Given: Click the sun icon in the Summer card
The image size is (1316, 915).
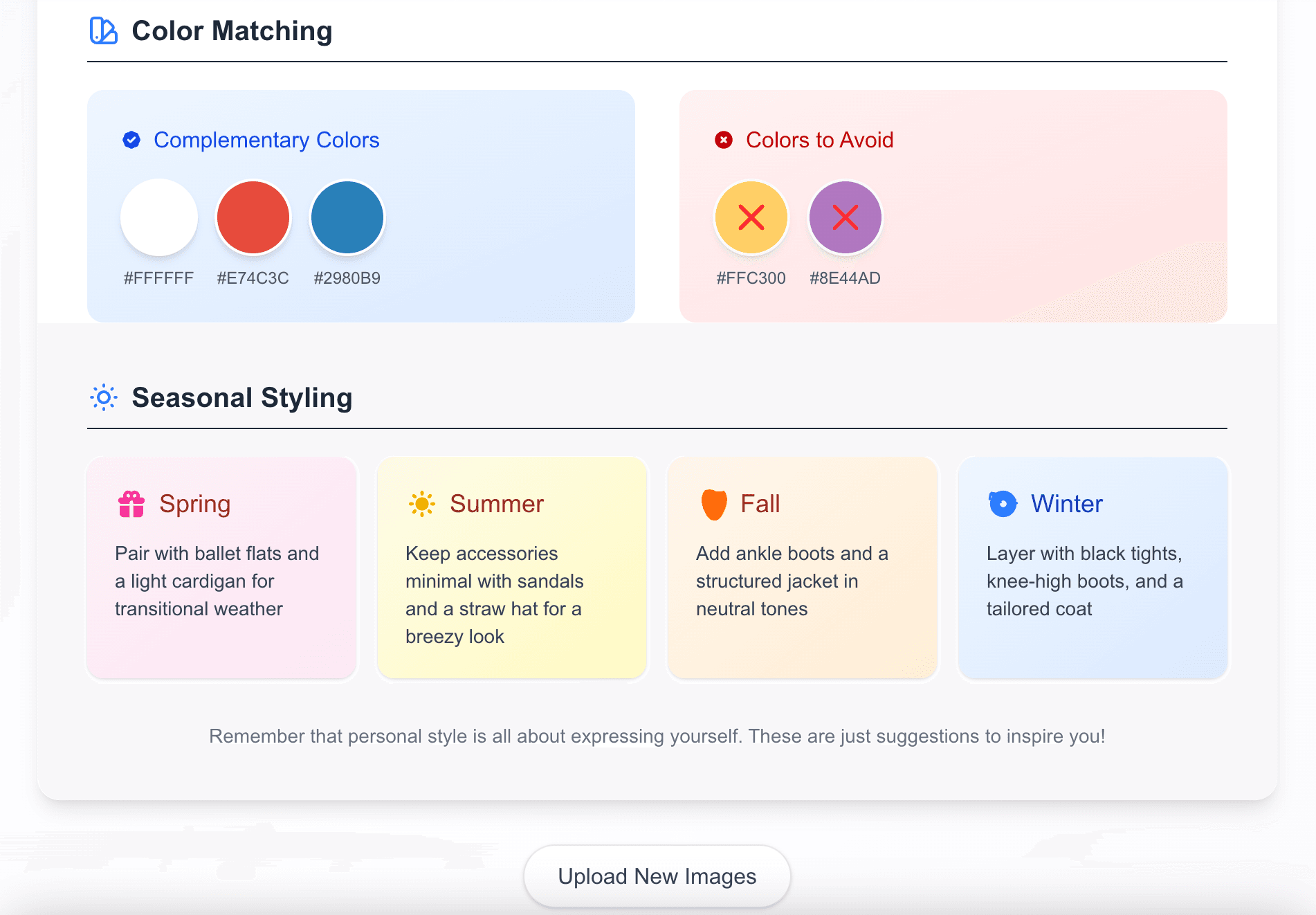Looking at the screenshot, I should pos(422,503).
